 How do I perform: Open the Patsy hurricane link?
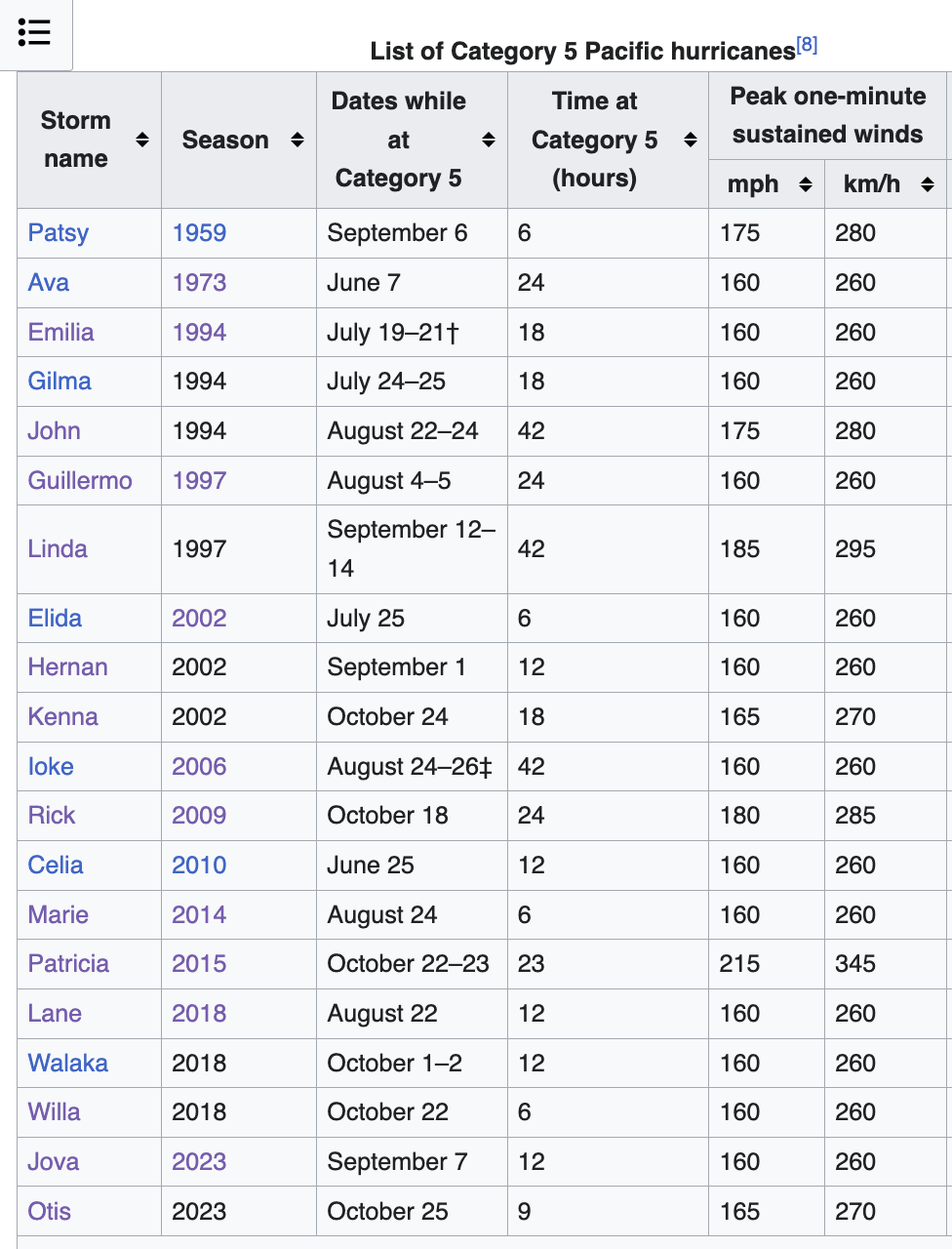[59, 232]
